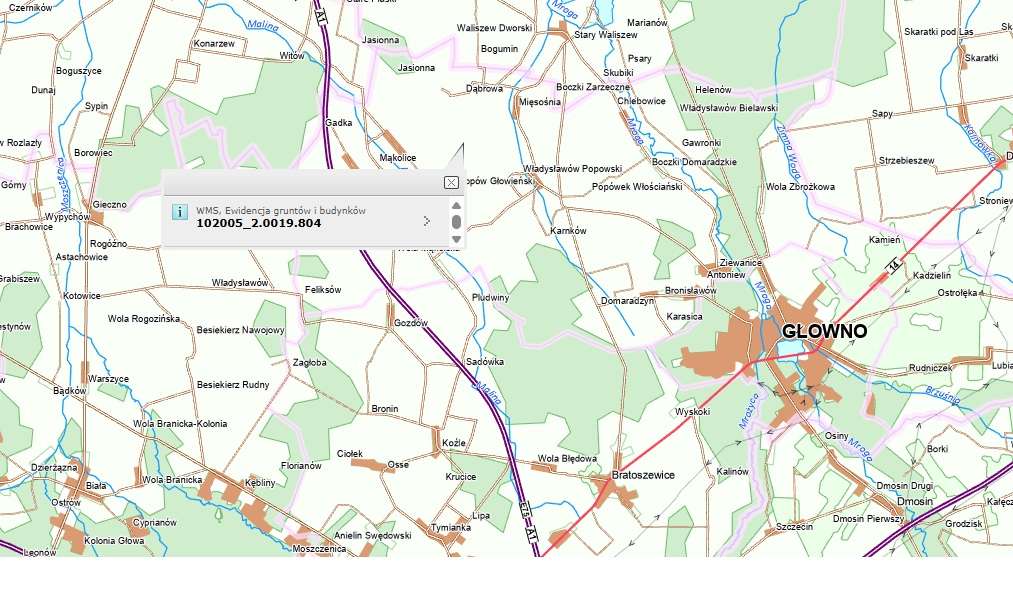Click the Dmosin Pierwszy label

click(x=869, y=519)
